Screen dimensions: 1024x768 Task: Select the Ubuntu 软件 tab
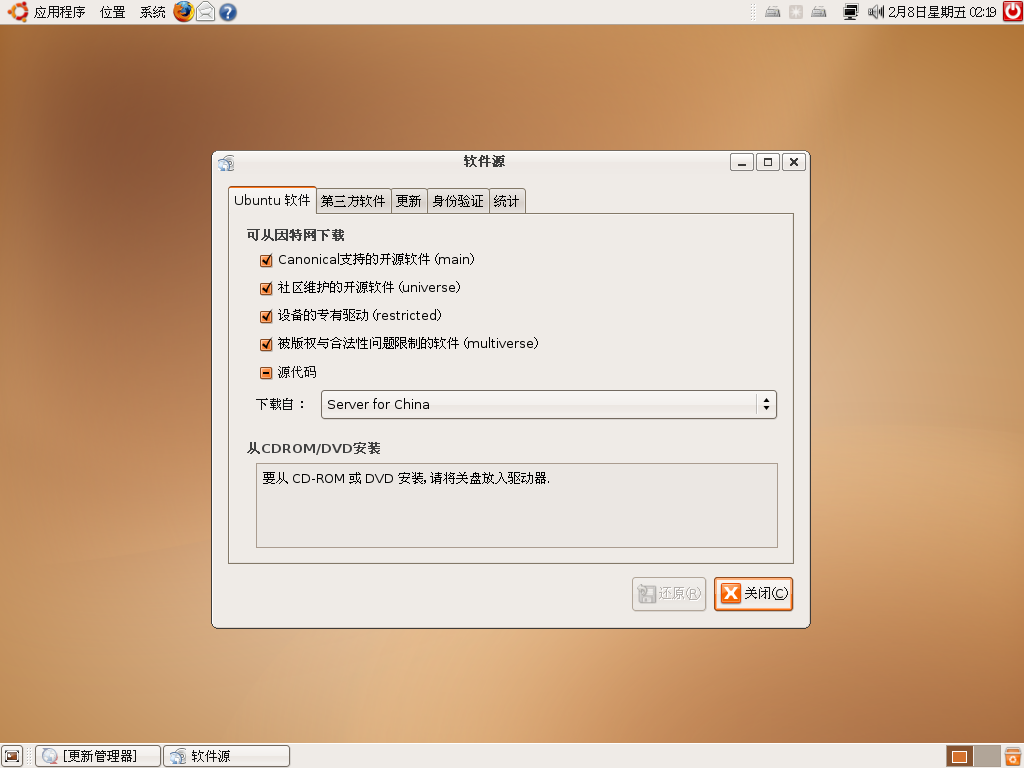point(272,200)
